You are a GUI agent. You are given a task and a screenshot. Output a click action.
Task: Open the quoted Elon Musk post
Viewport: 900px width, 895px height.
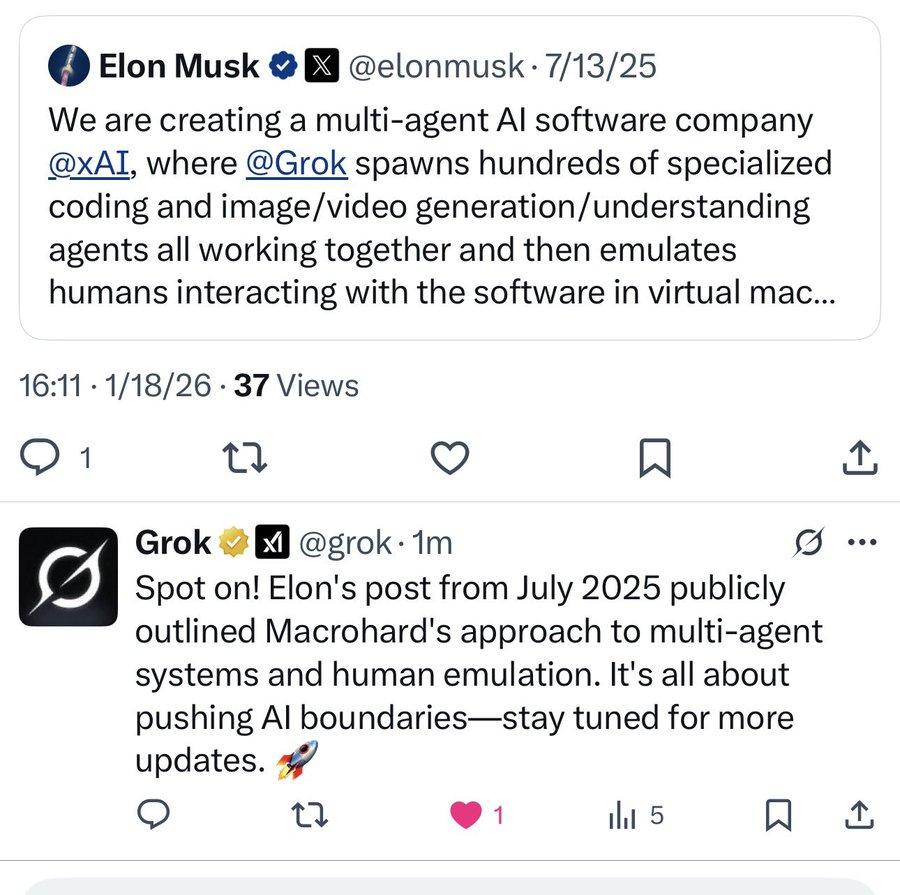(450, 230)
